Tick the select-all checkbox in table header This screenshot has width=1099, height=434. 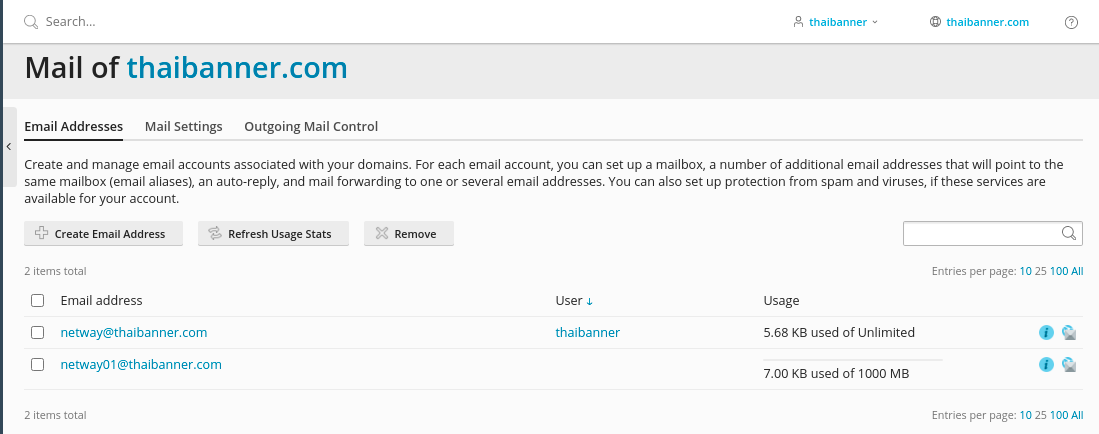tap(38, 300)
